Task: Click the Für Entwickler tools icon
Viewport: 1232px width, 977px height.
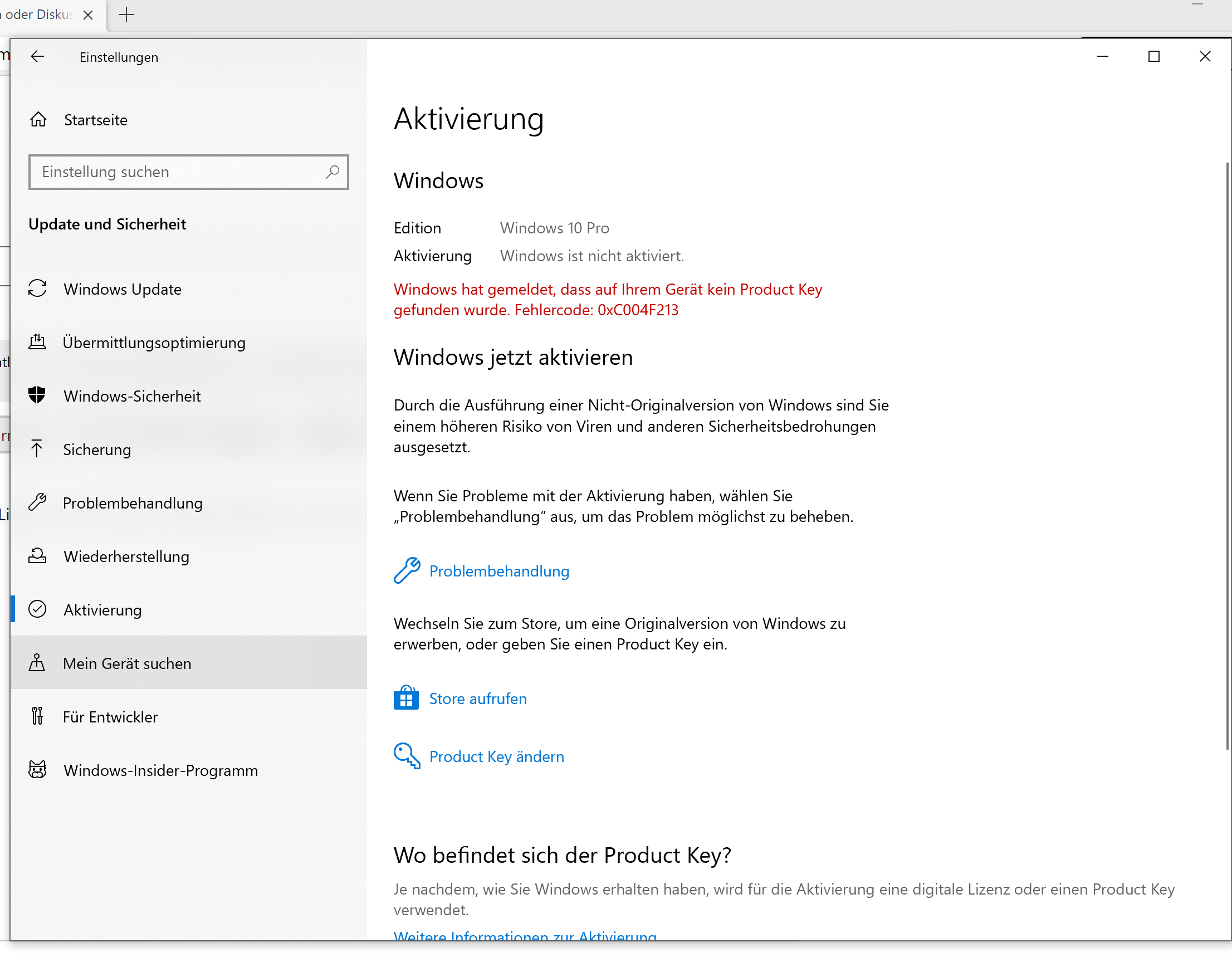Action: pyautogui.click(x=37, y=716)
